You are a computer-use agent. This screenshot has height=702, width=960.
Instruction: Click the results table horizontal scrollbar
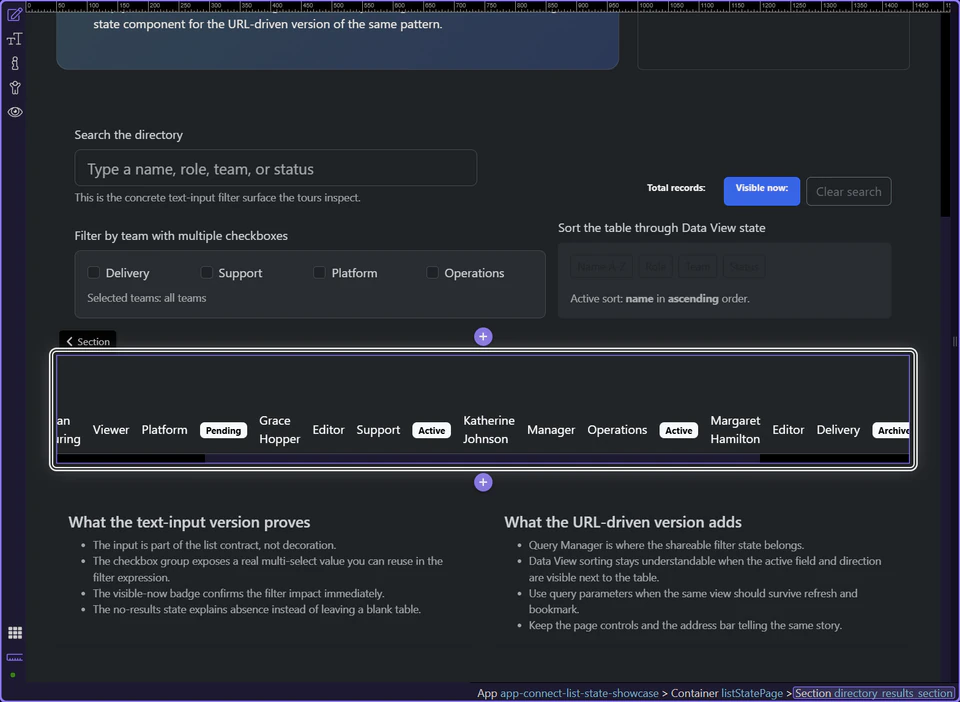(482, 458)
